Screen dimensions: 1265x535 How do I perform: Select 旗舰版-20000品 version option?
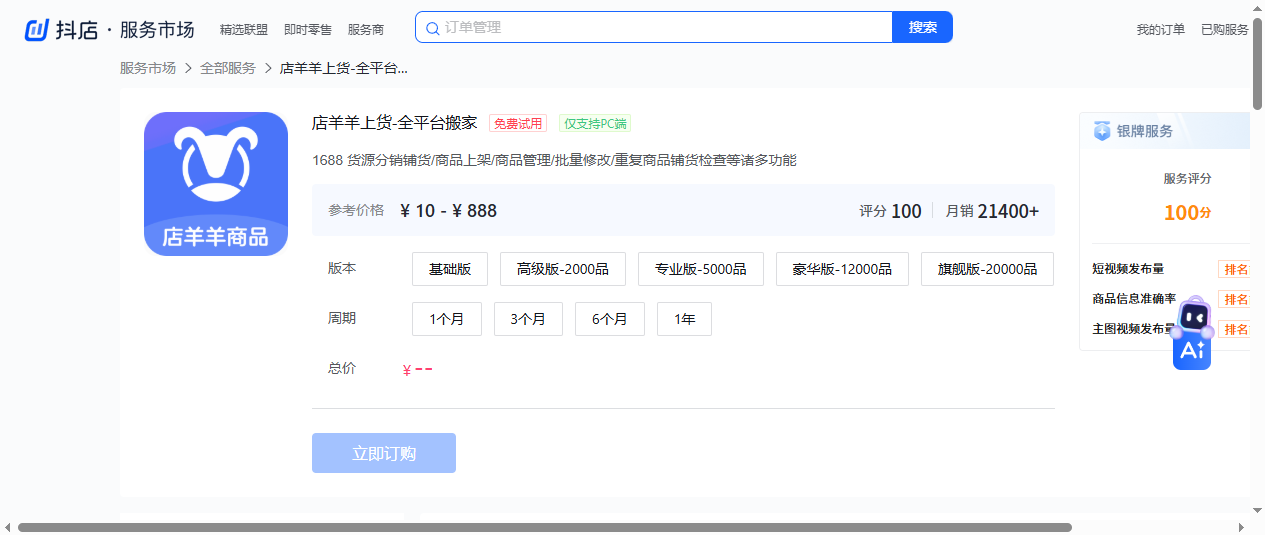pyautogui.click(x=987, y=269)
